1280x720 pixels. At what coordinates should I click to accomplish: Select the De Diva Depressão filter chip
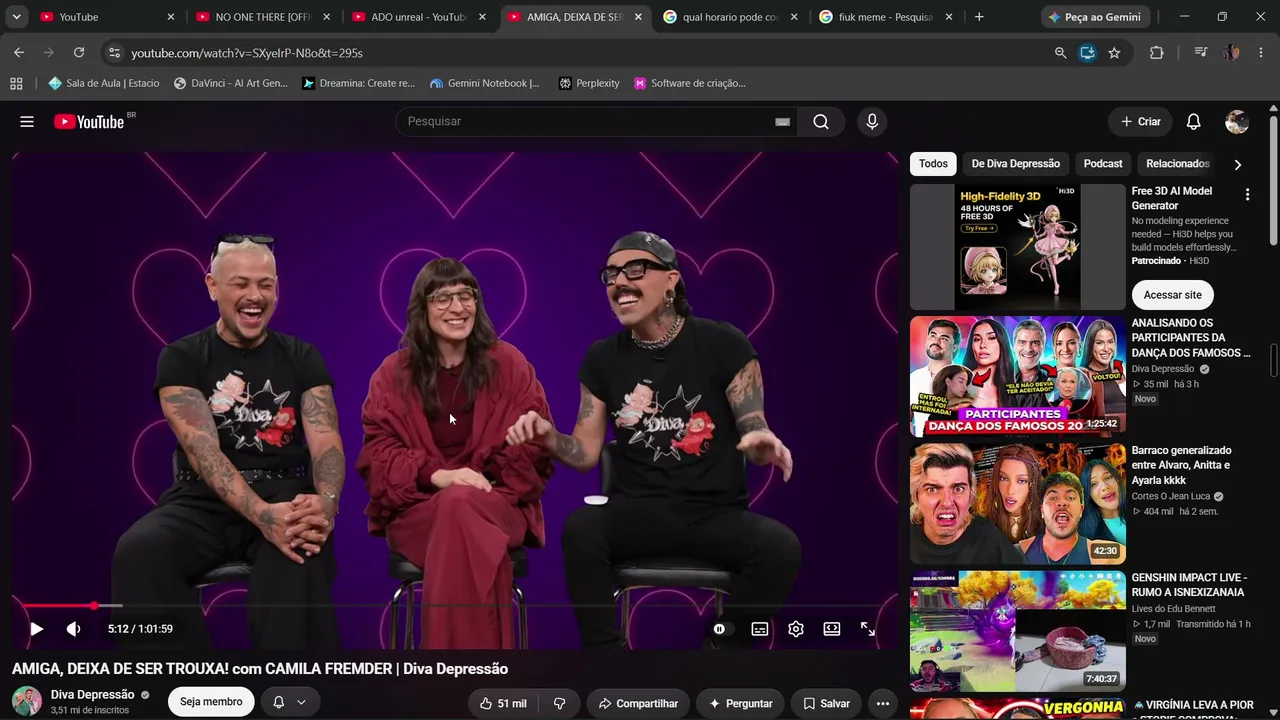1015,164
